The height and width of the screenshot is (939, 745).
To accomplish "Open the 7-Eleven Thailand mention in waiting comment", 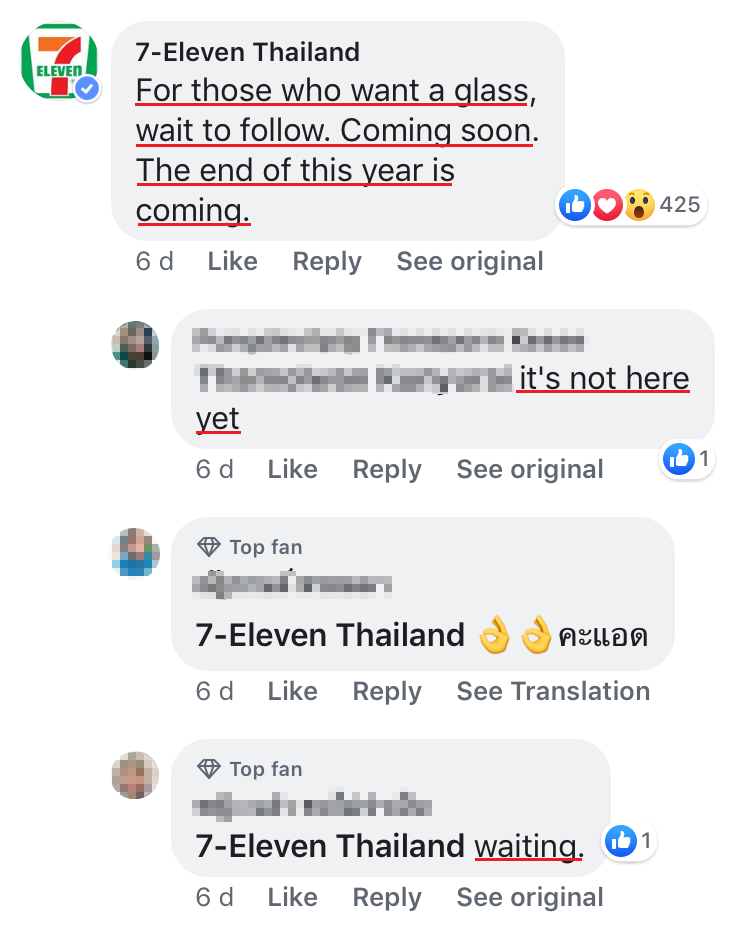I will tap(330, 846).
